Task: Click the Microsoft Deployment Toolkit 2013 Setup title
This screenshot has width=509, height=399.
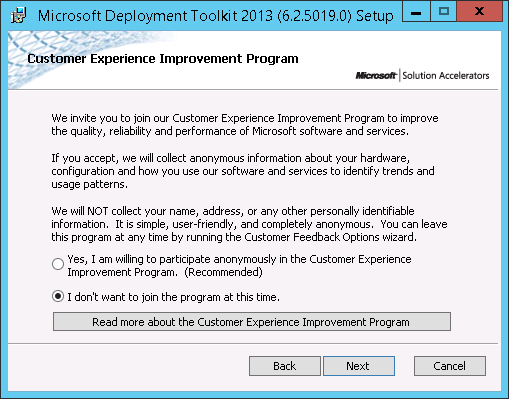Action: 215,16
